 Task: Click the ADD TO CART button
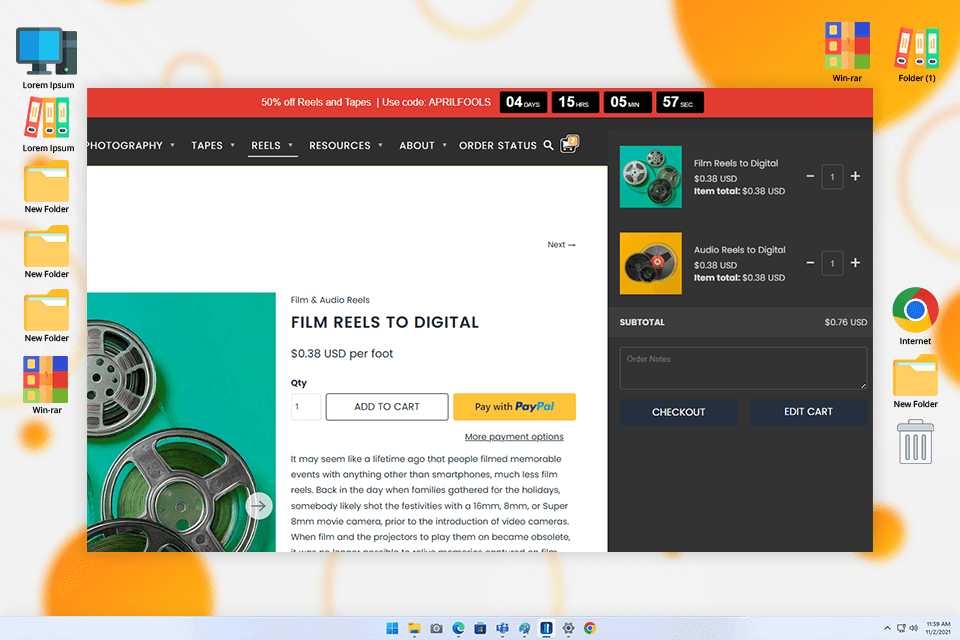point(387,407)
